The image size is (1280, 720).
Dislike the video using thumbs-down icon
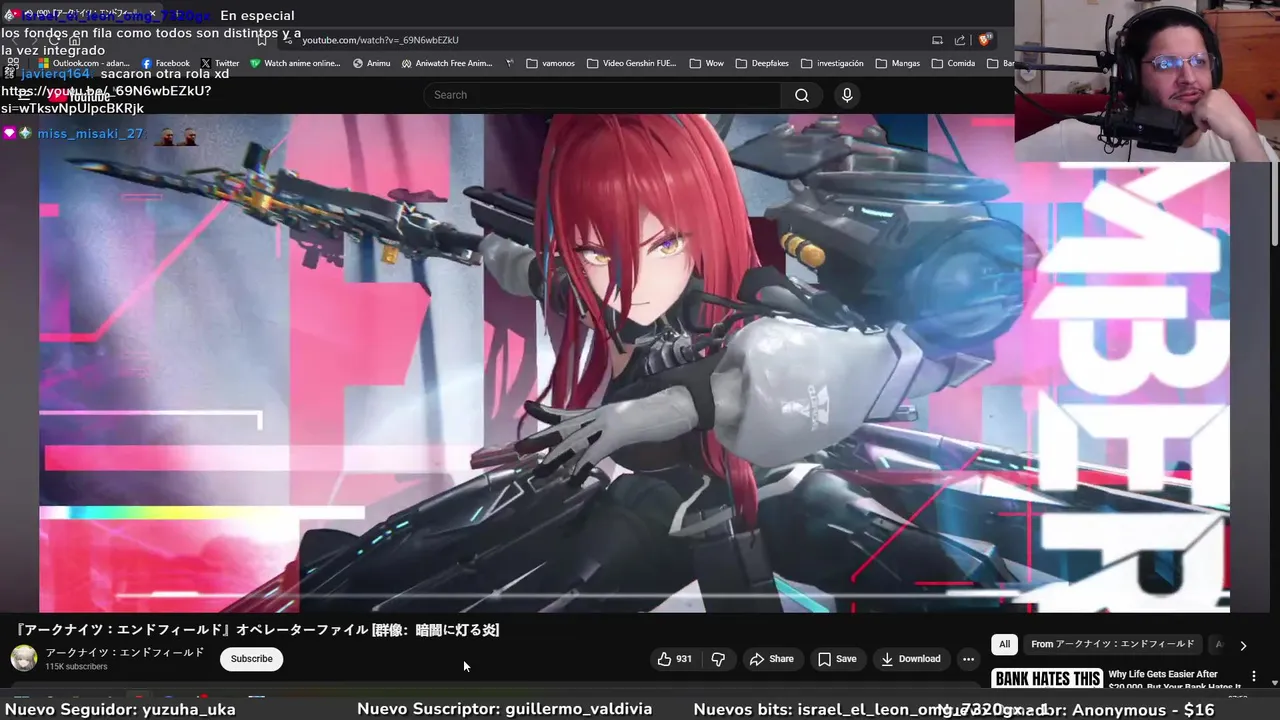tap(718, 659)
